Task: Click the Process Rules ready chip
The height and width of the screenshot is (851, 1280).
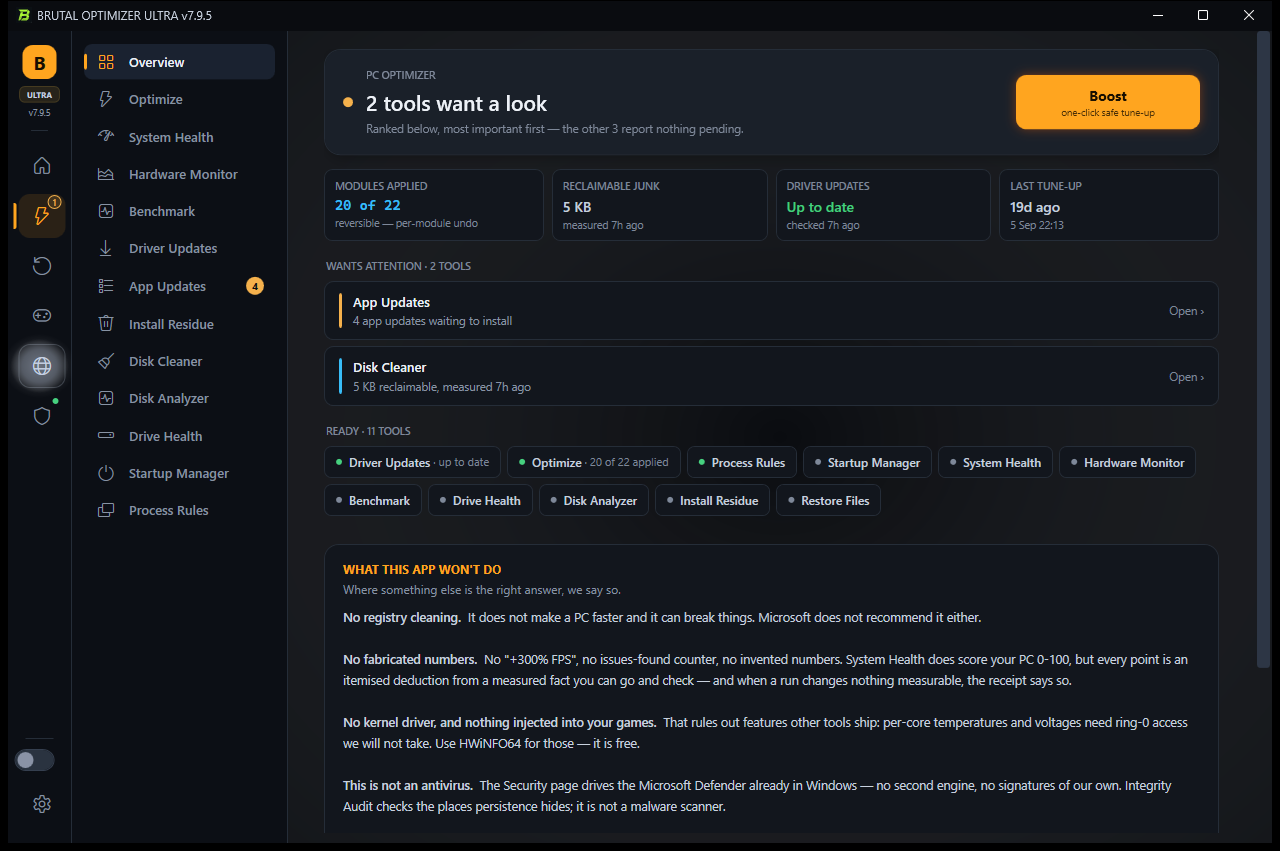Action: coord(742,462)
